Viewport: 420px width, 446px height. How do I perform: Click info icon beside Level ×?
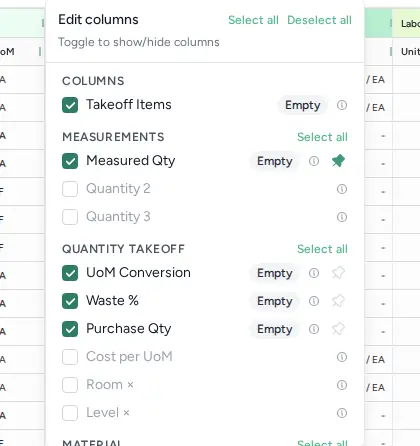342,413
